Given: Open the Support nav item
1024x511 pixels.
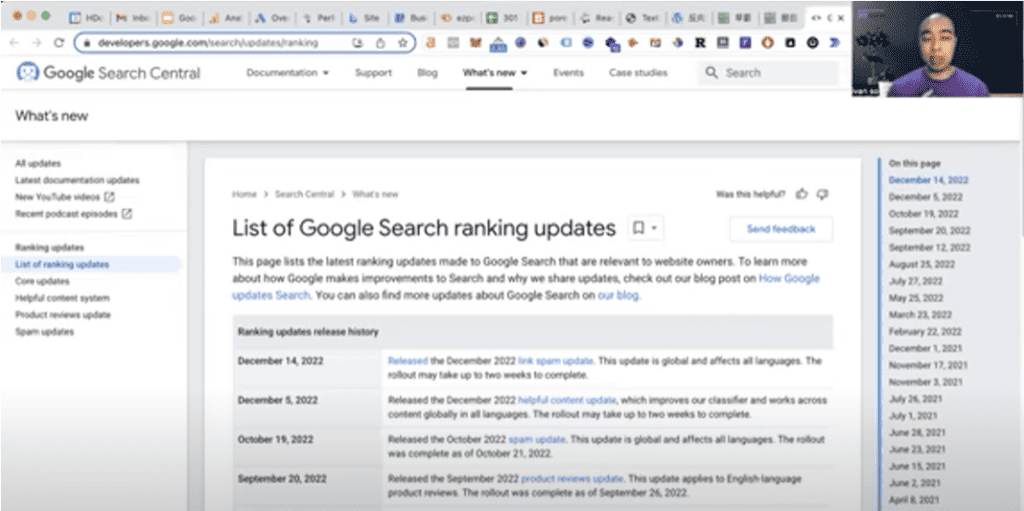Looking at the screenshot, I should point(374,73).
